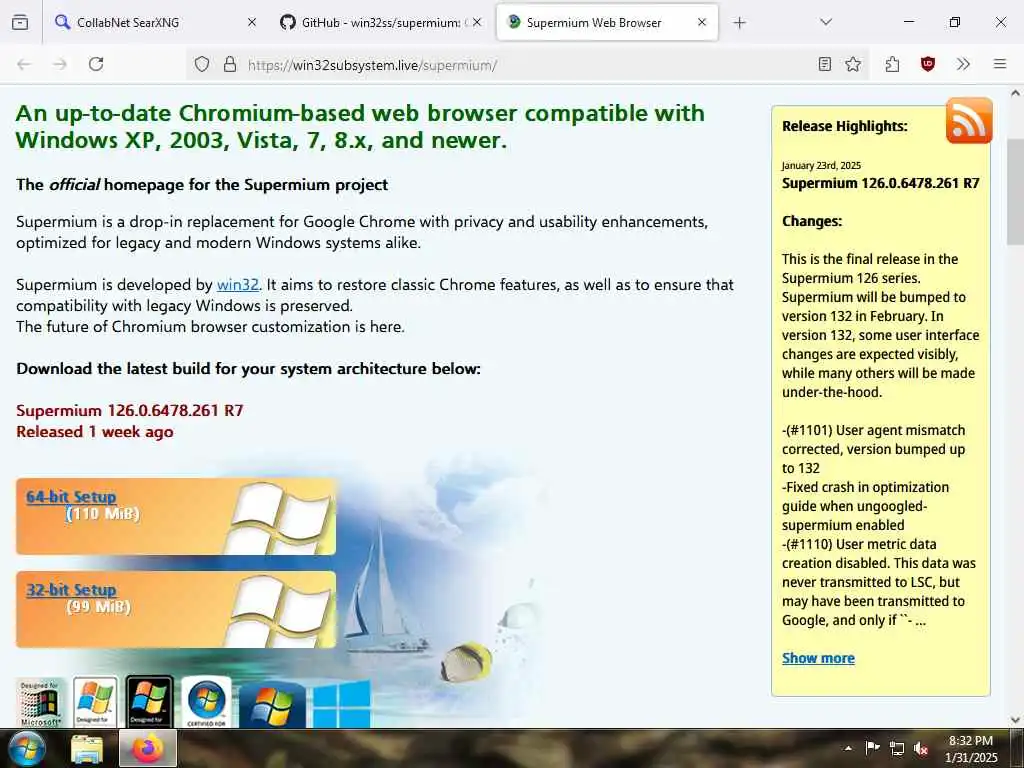Open Windows Start menu orb
Viewport: 1024px width, 768px height.
25,748
